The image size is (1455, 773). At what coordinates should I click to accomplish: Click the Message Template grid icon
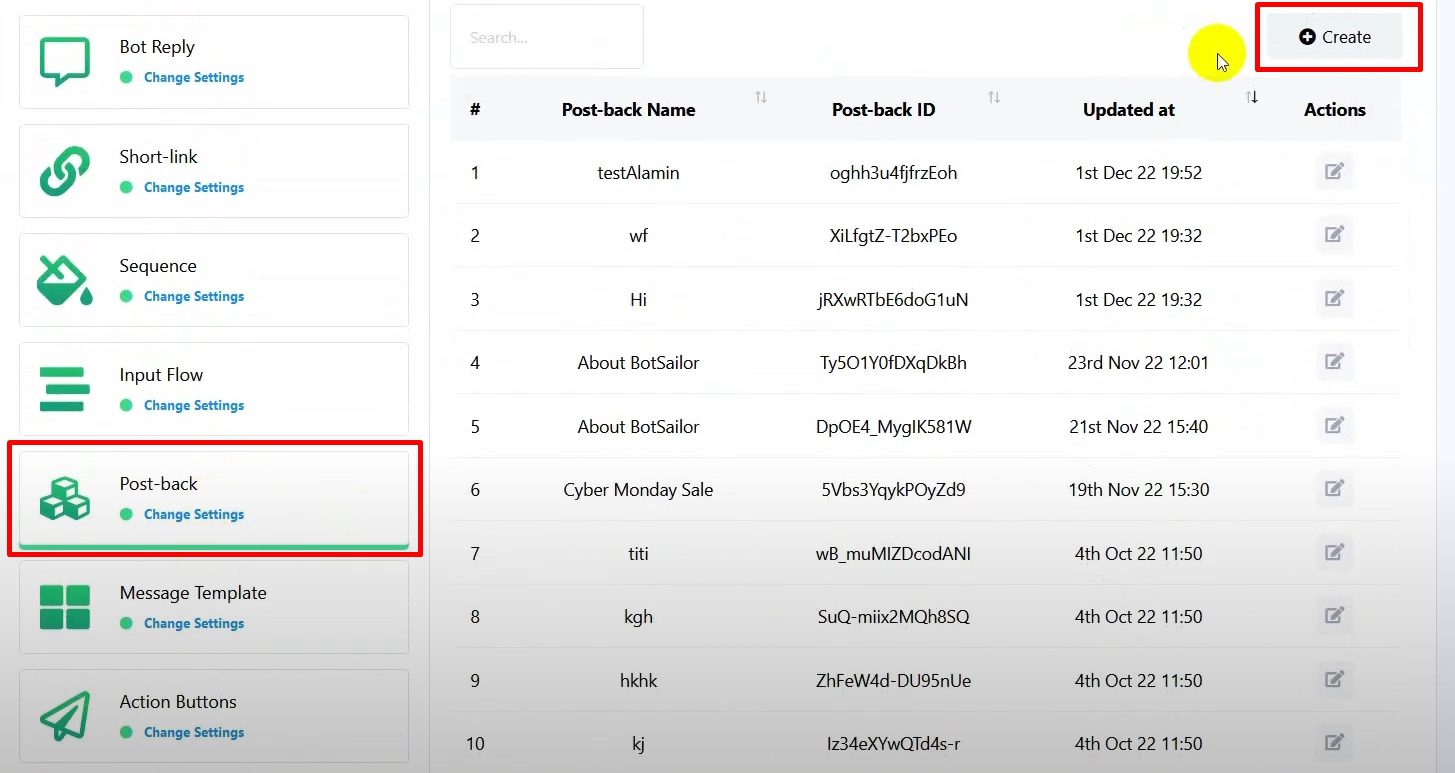pyautogui.click(x=64, y=607)
